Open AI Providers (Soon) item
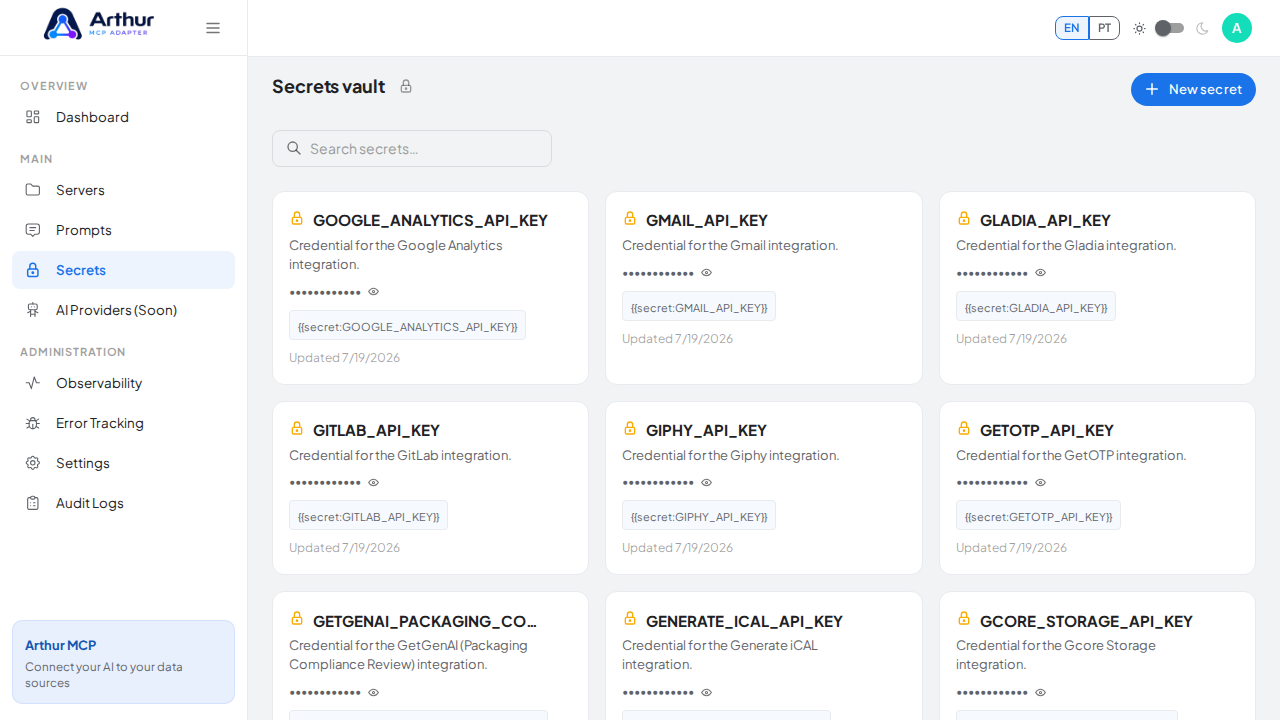This screenshot has width=1280, height=720. (123, 310)
